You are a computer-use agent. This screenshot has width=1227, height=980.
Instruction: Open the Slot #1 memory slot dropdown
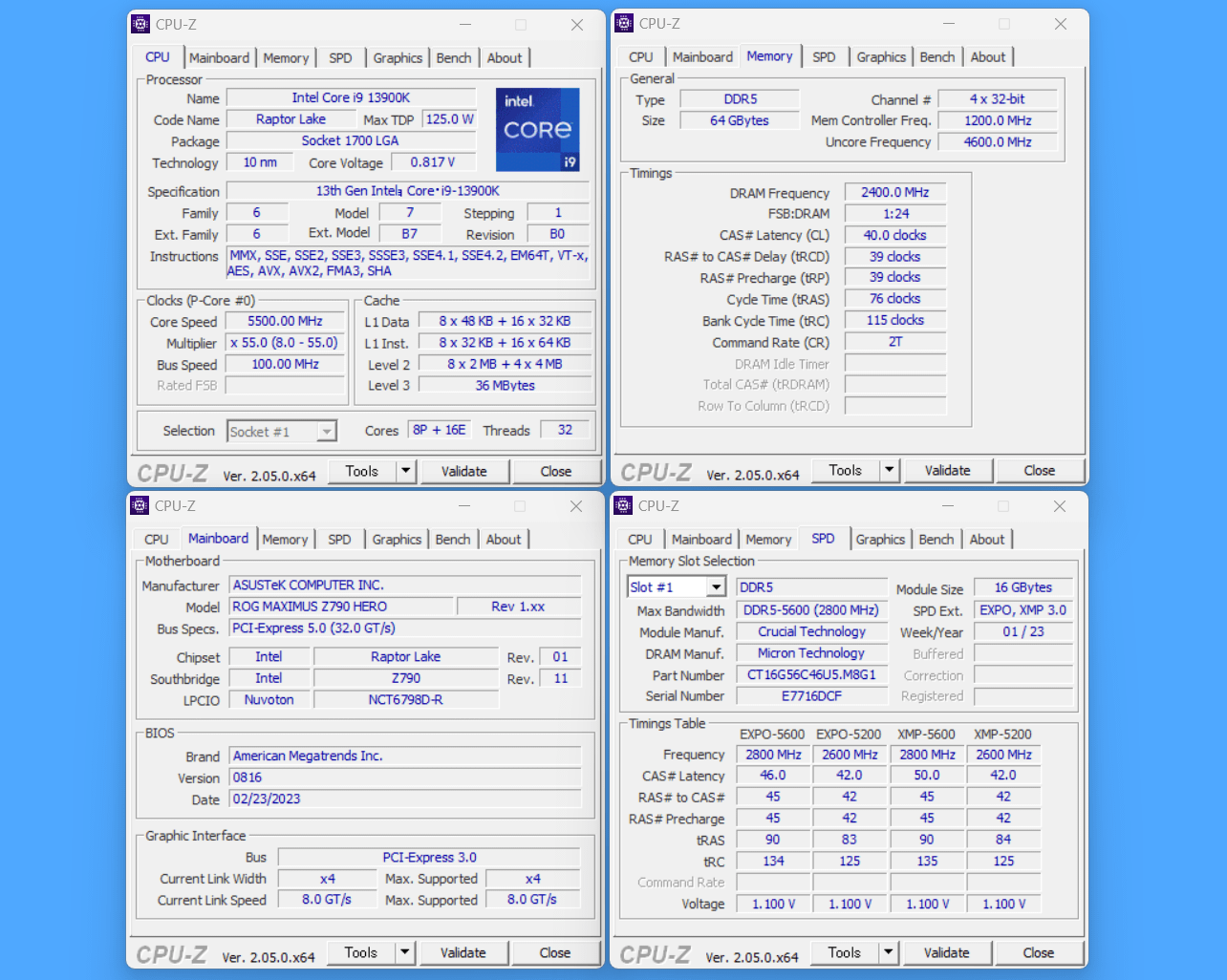[x=716, y=587]
